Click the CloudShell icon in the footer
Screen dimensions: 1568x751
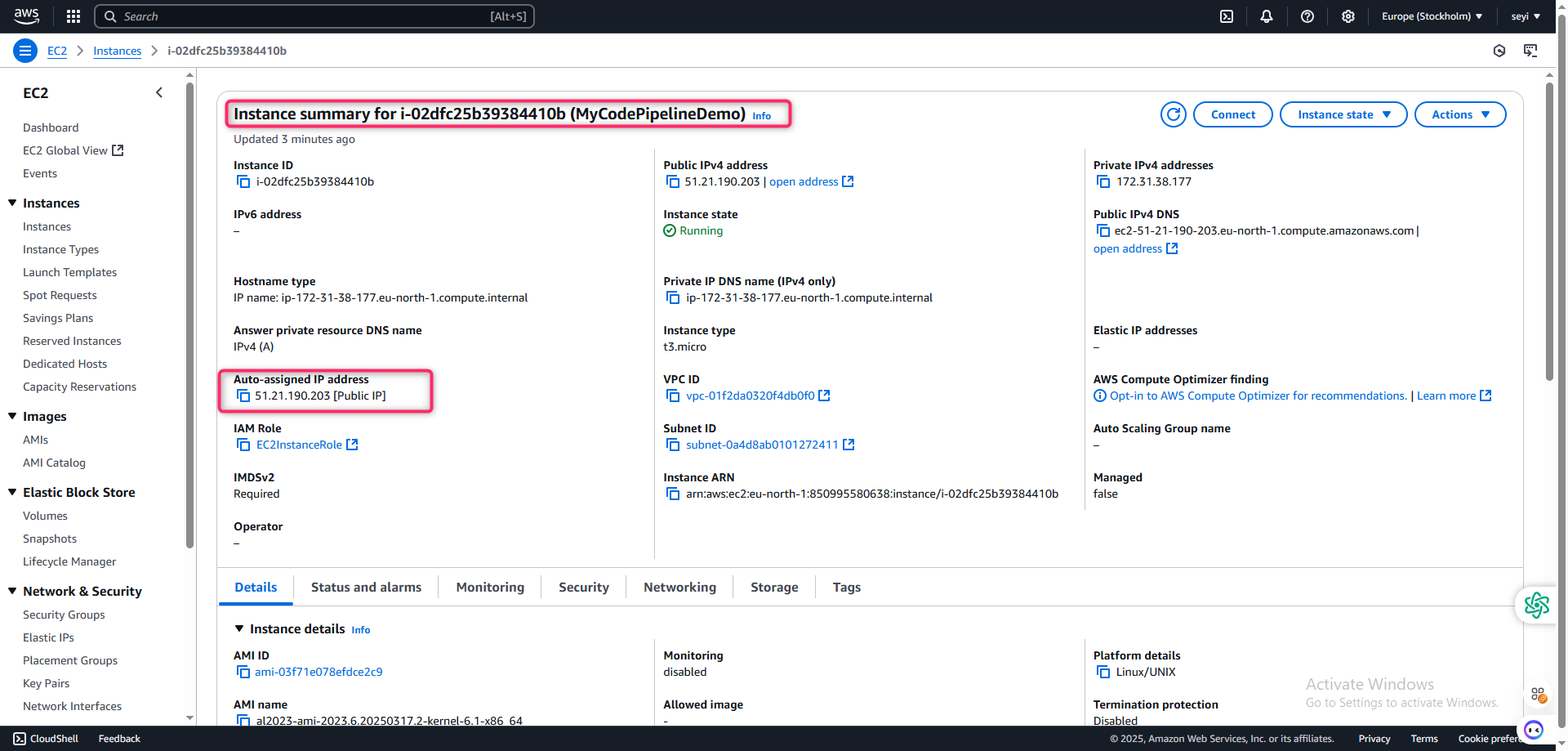(x=20, y=739)
